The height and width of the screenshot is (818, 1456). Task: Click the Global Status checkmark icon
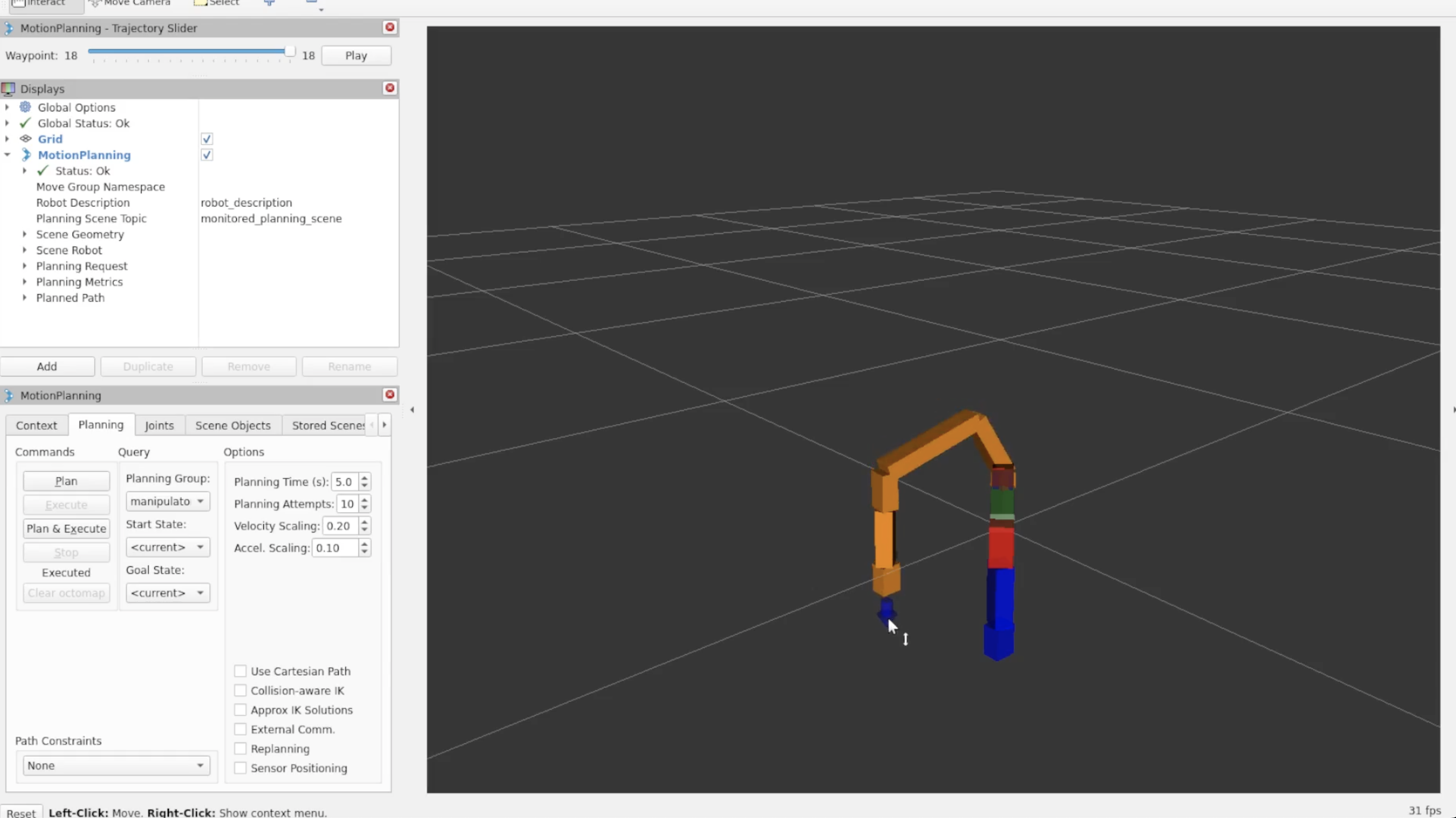pos(25,123)
